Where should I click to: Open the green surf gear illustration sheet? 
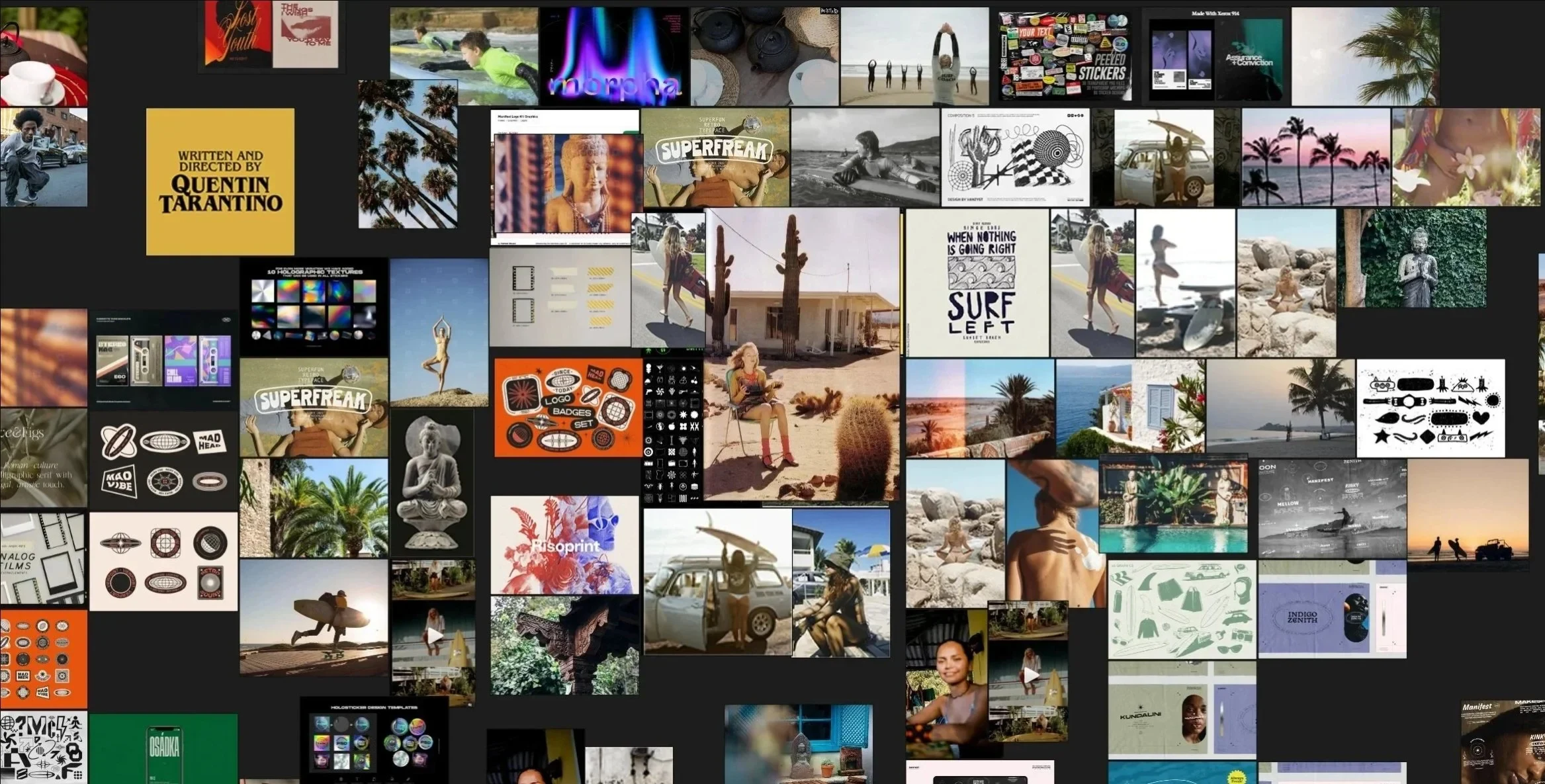click(1182, 610)
